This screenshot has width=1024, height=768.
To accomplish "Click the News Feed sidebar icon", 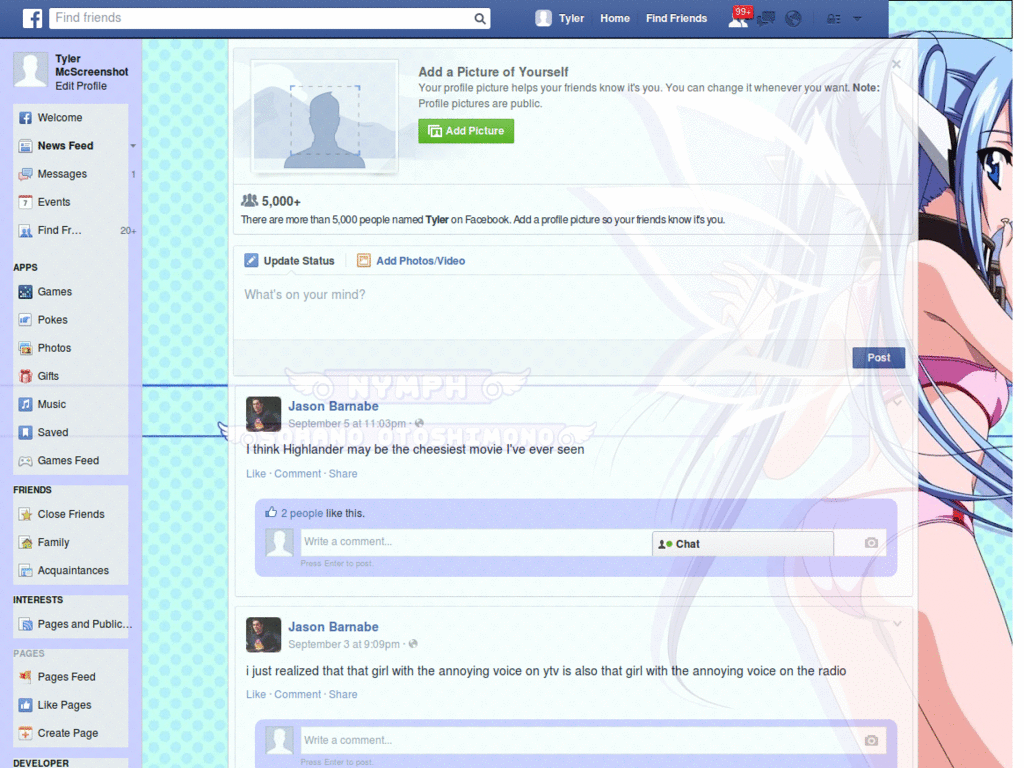I will click(25, 146).
